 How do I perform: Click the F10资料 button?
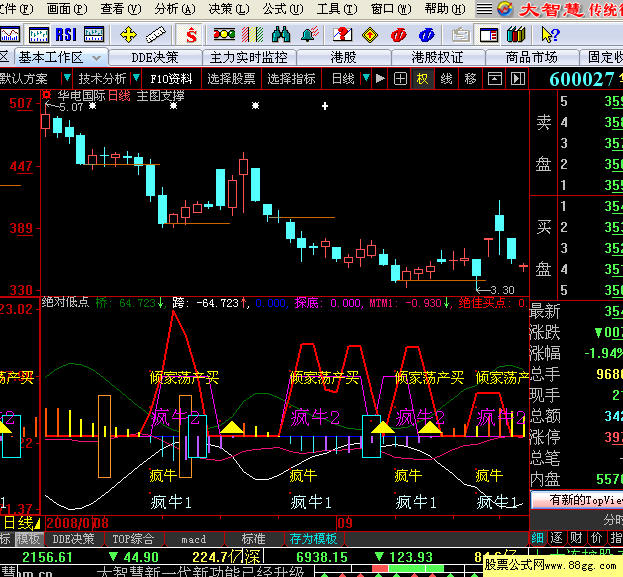[x=171, y=79]
